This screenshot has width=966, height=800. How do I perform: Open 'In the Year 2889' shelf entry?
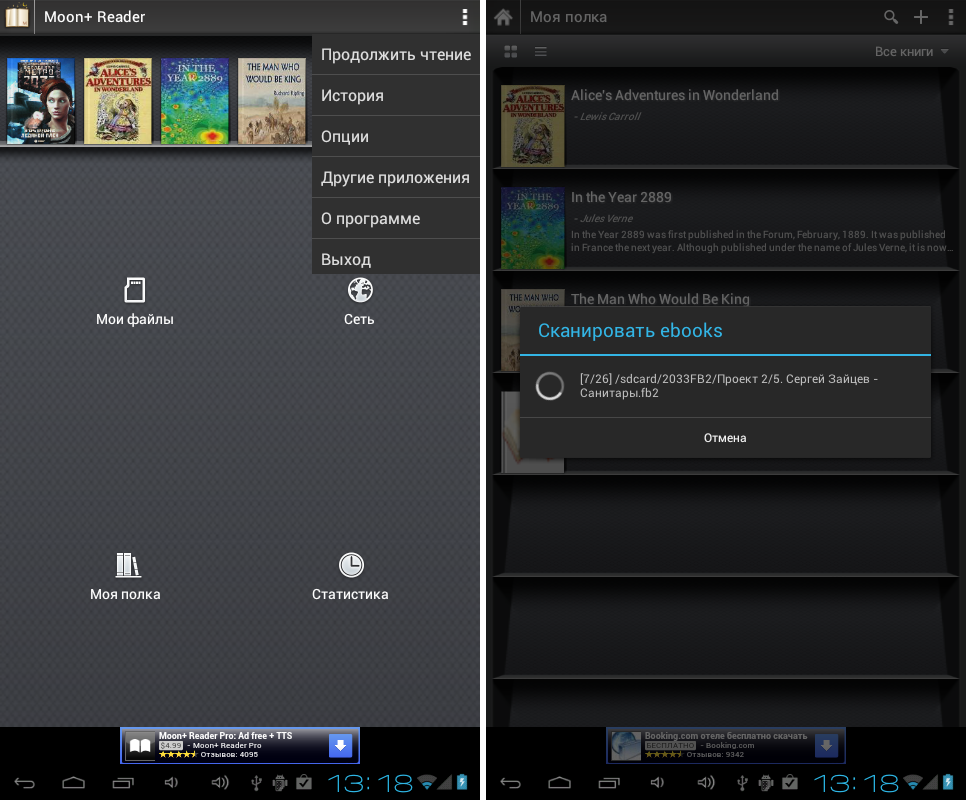pos(621,198)
